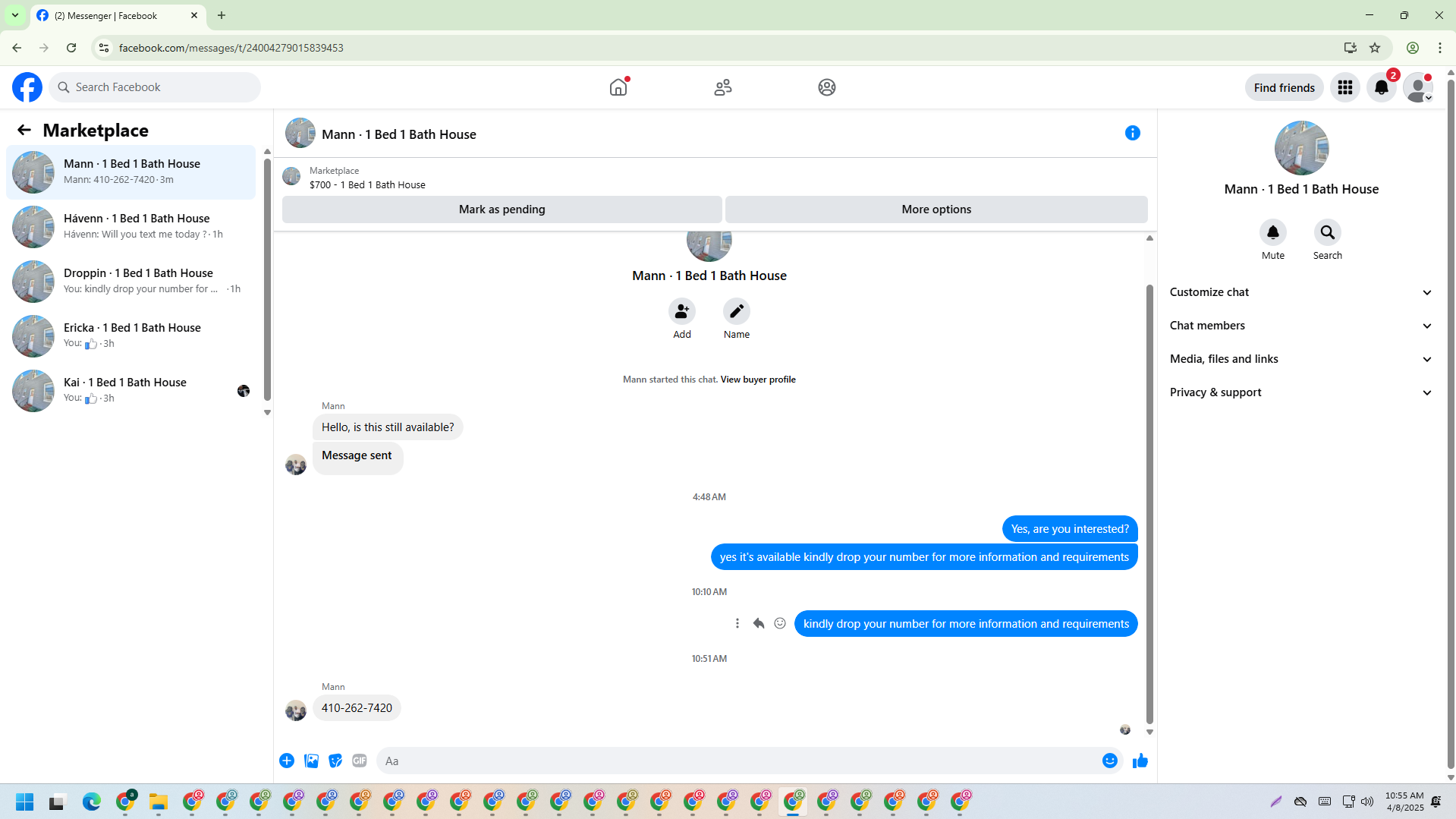Open emoji picker in message box
Screen dimensions: 1456x819
pos(1110,761)
